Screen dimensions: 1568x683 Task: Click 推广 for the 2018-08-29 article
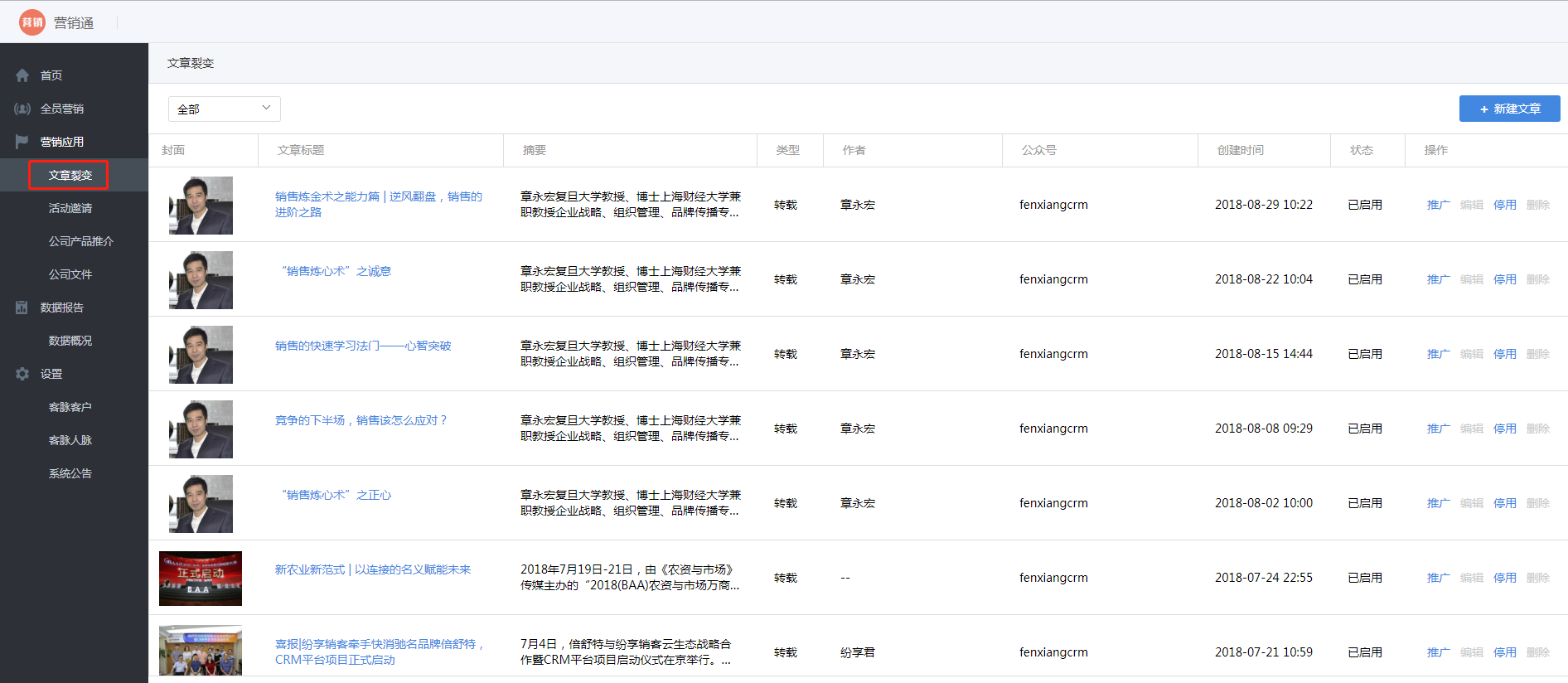pyautogui.click(x=1438, y=205)
